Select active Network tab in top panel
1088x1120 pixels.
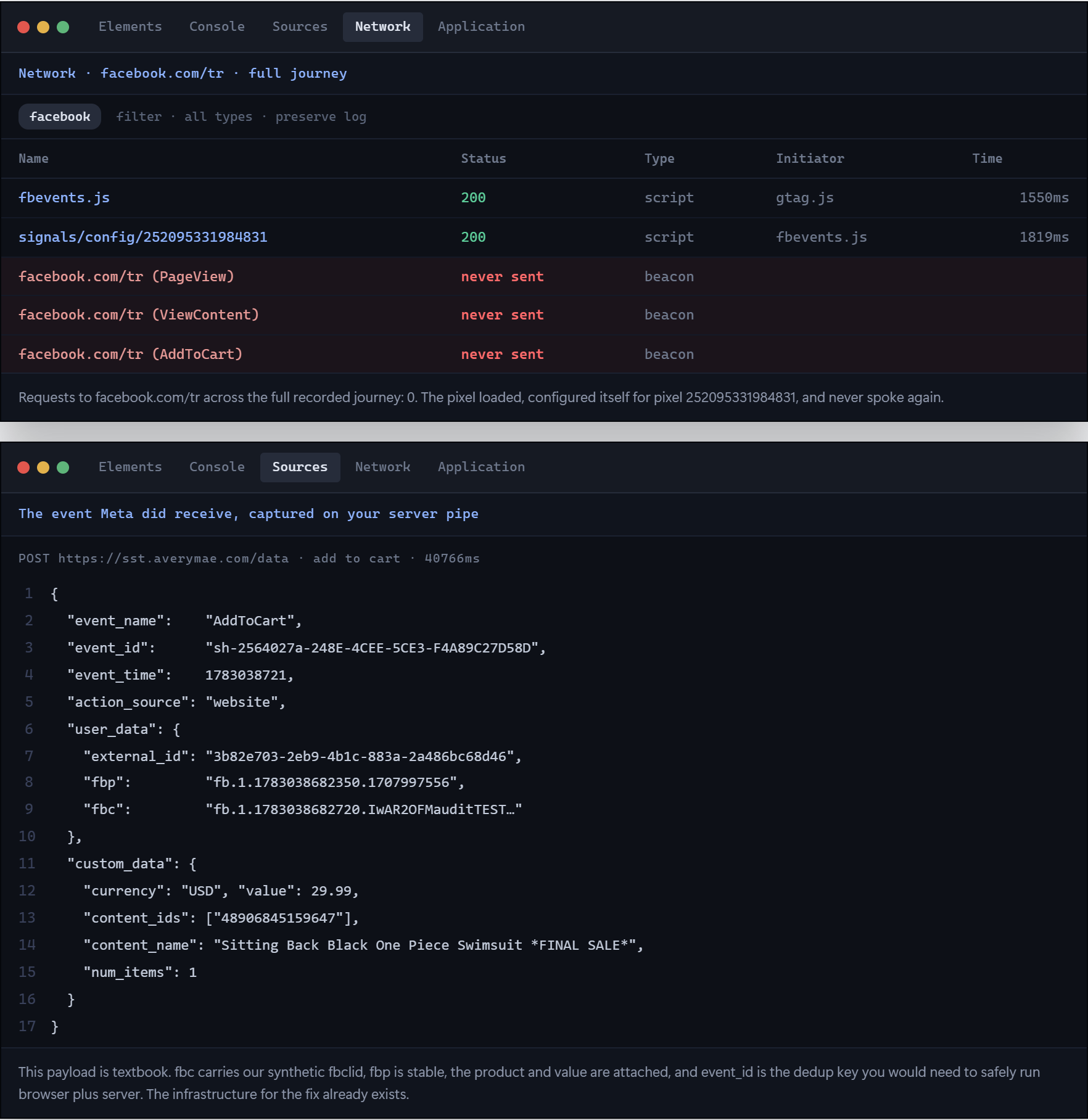(382, 27)
